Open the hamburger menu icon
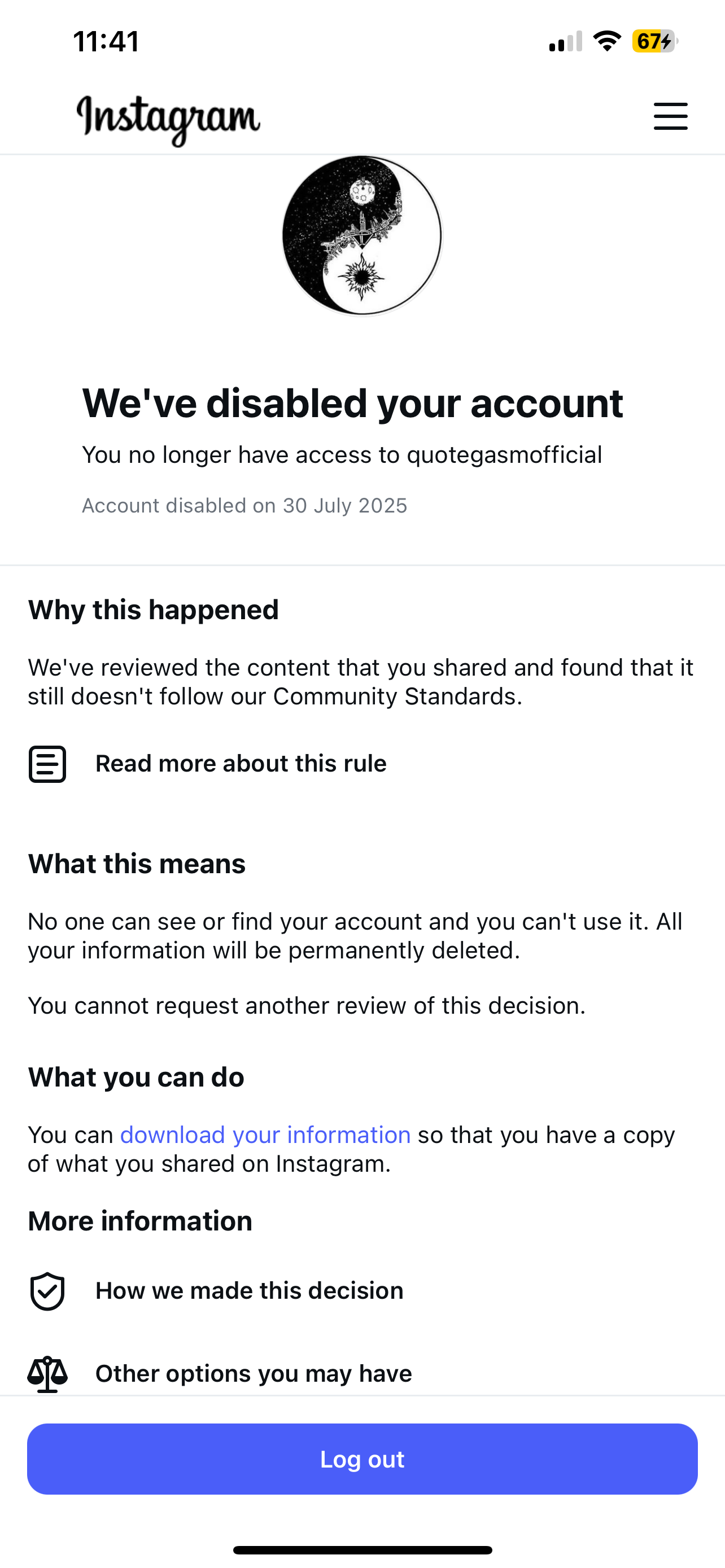 click(670, 116)
